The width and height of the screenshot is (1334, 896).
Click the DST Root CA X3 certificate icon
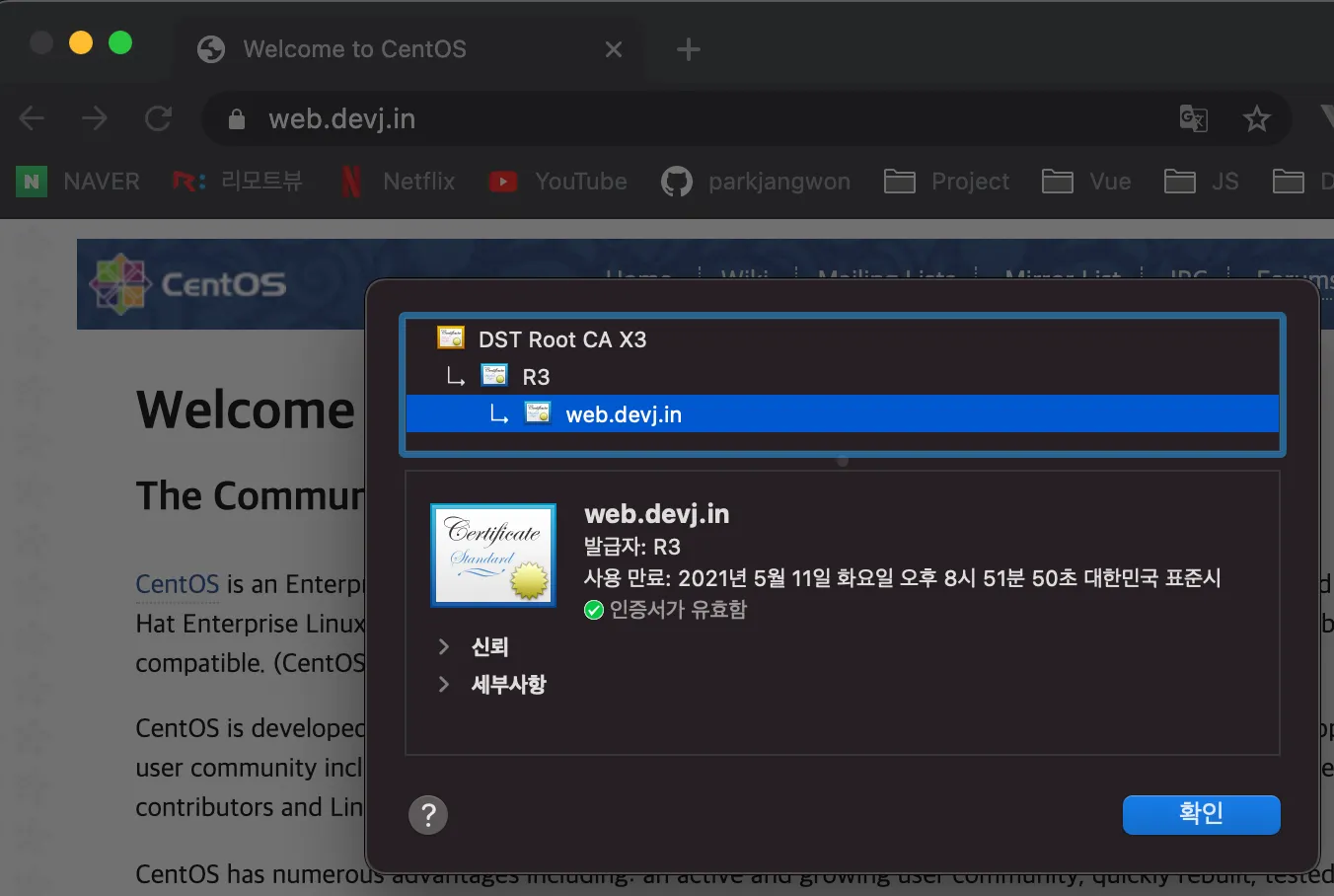[x=451, y=338]
